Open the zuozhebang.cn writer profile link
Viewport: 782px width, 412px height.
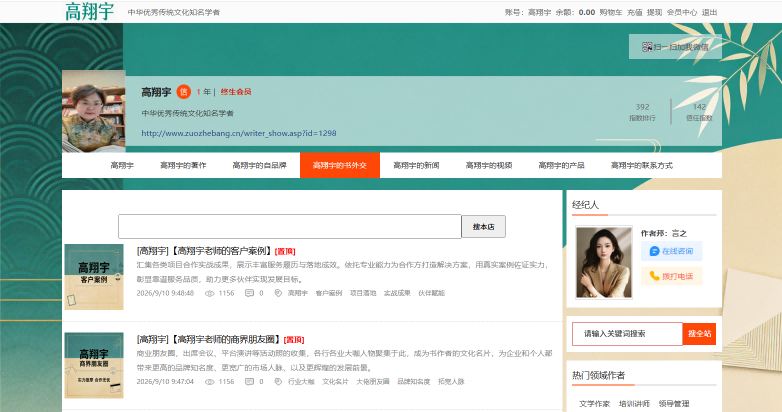click(239, 133)
